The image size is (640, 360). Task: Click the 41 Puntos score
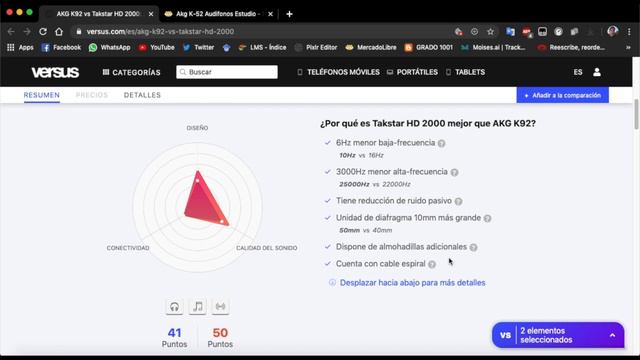tap(174, 338)
